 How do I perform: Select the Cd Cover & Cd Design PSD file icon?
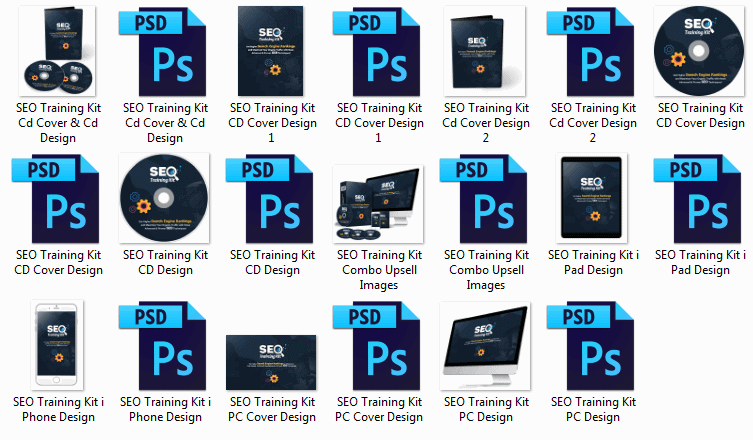pyautogui.click(x=162, y=51)
